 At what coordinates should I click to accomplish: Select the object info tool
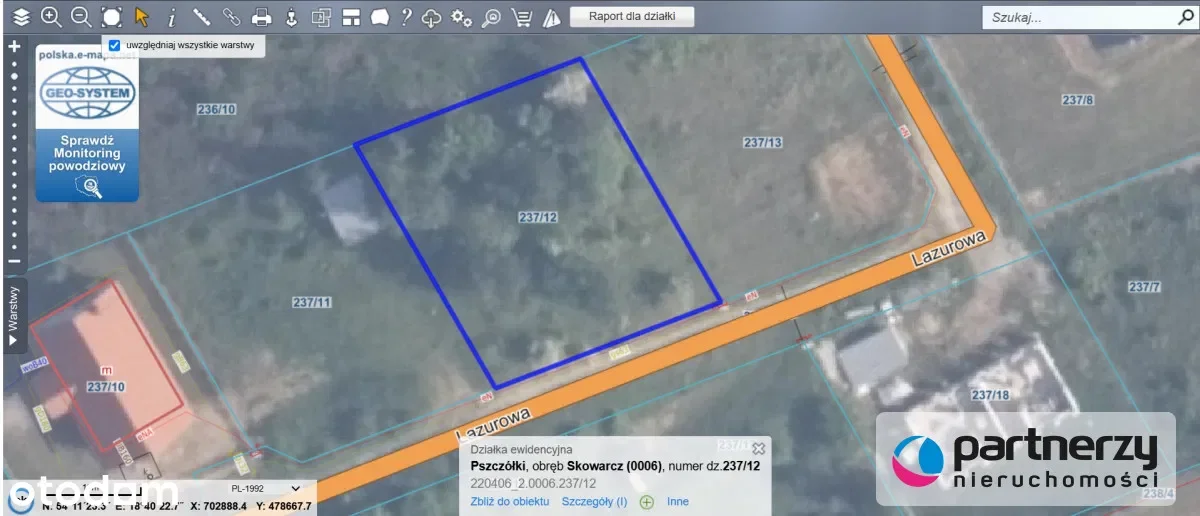(x=171, y=16)
